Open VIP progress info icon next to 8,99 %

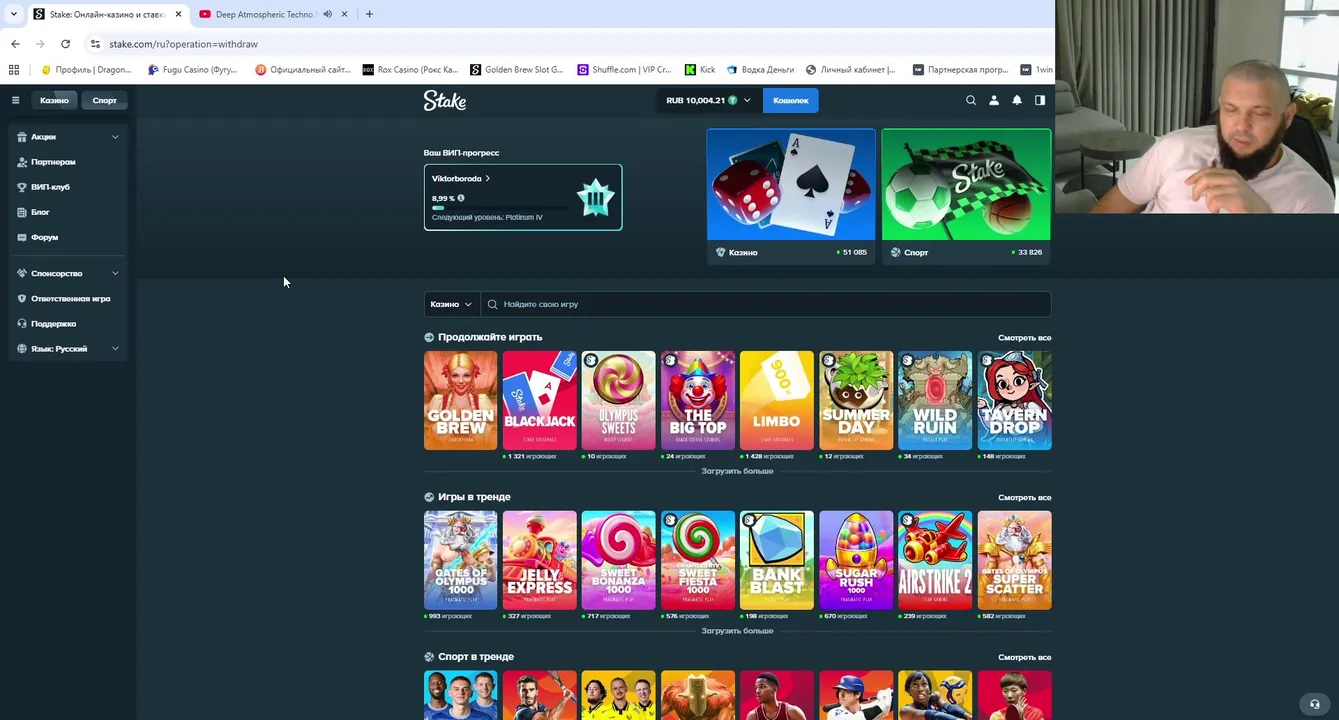(461, 198)
